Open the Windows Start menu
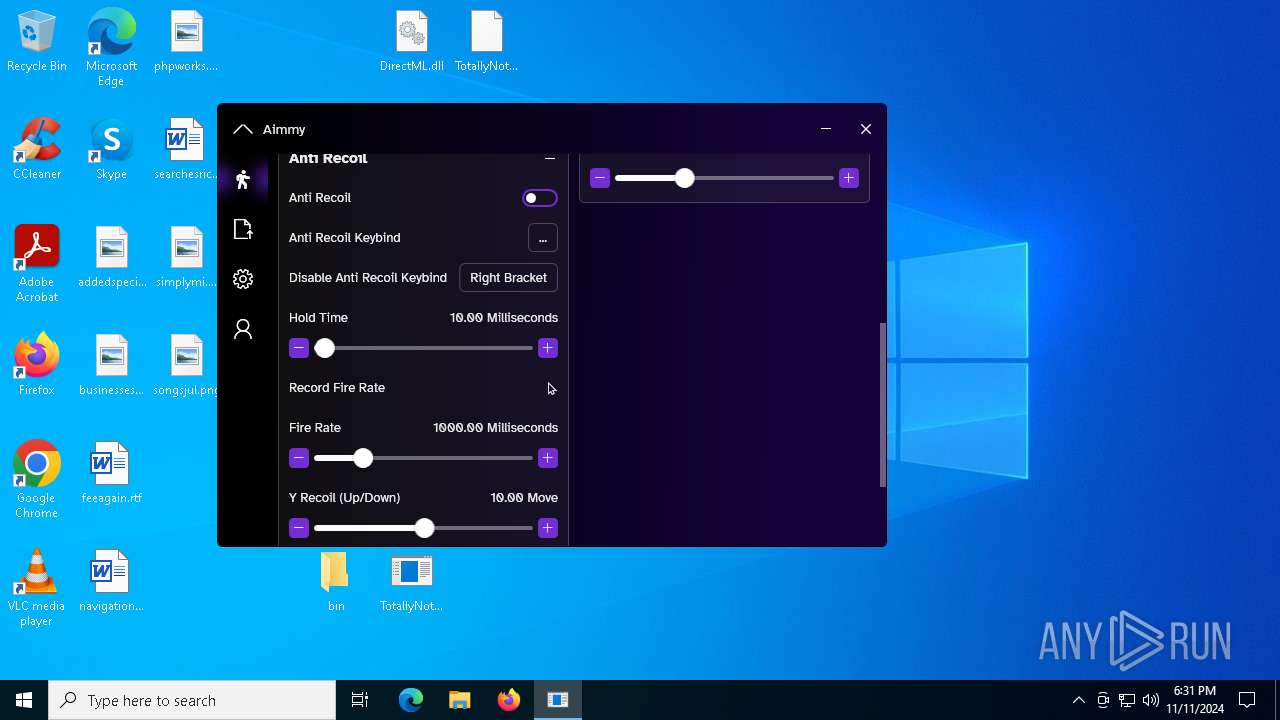The height and width of the screenshot is (720, 1280). 24,700
